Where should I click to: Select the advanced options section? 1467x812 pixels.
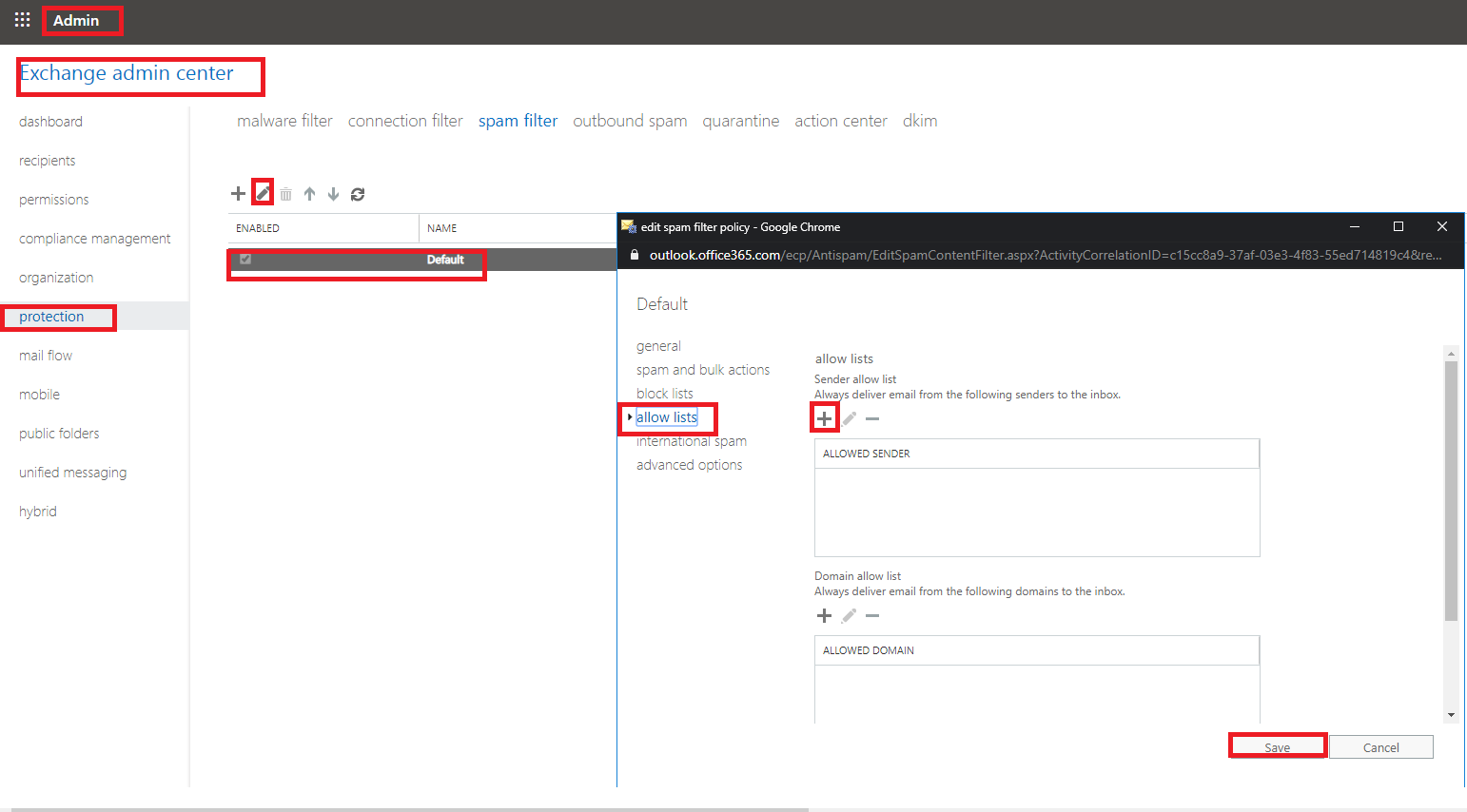pos(690,465)
